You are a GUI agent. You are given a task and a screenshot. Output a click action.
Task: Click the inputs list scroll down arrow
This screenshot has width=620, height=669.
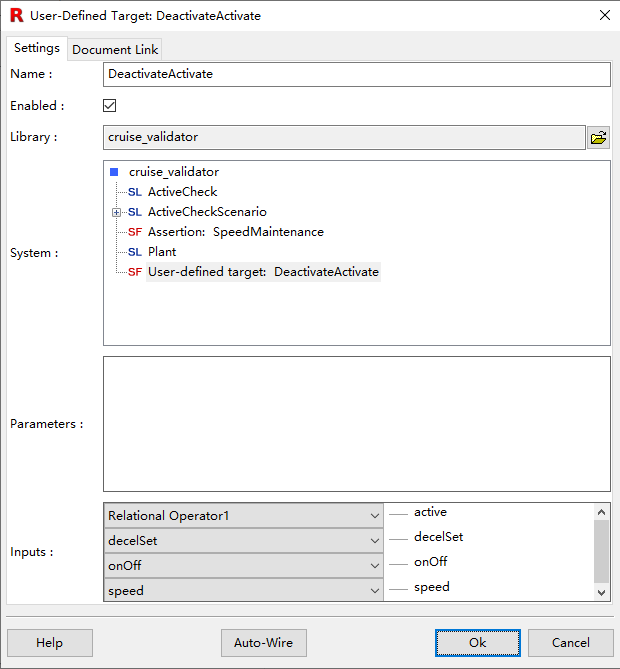tap(601, 592)
